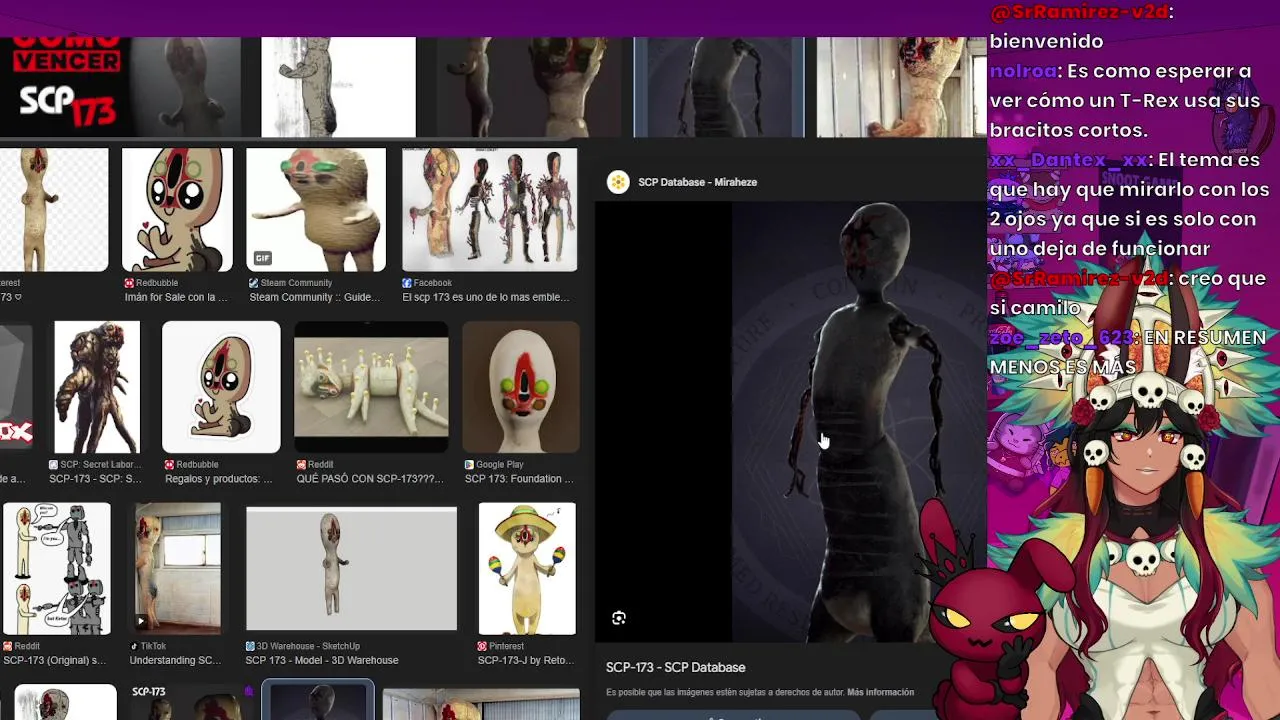
Task: Open the 'SCP-173 - SCP Database' title link
Action: click(x=675, y=667)
